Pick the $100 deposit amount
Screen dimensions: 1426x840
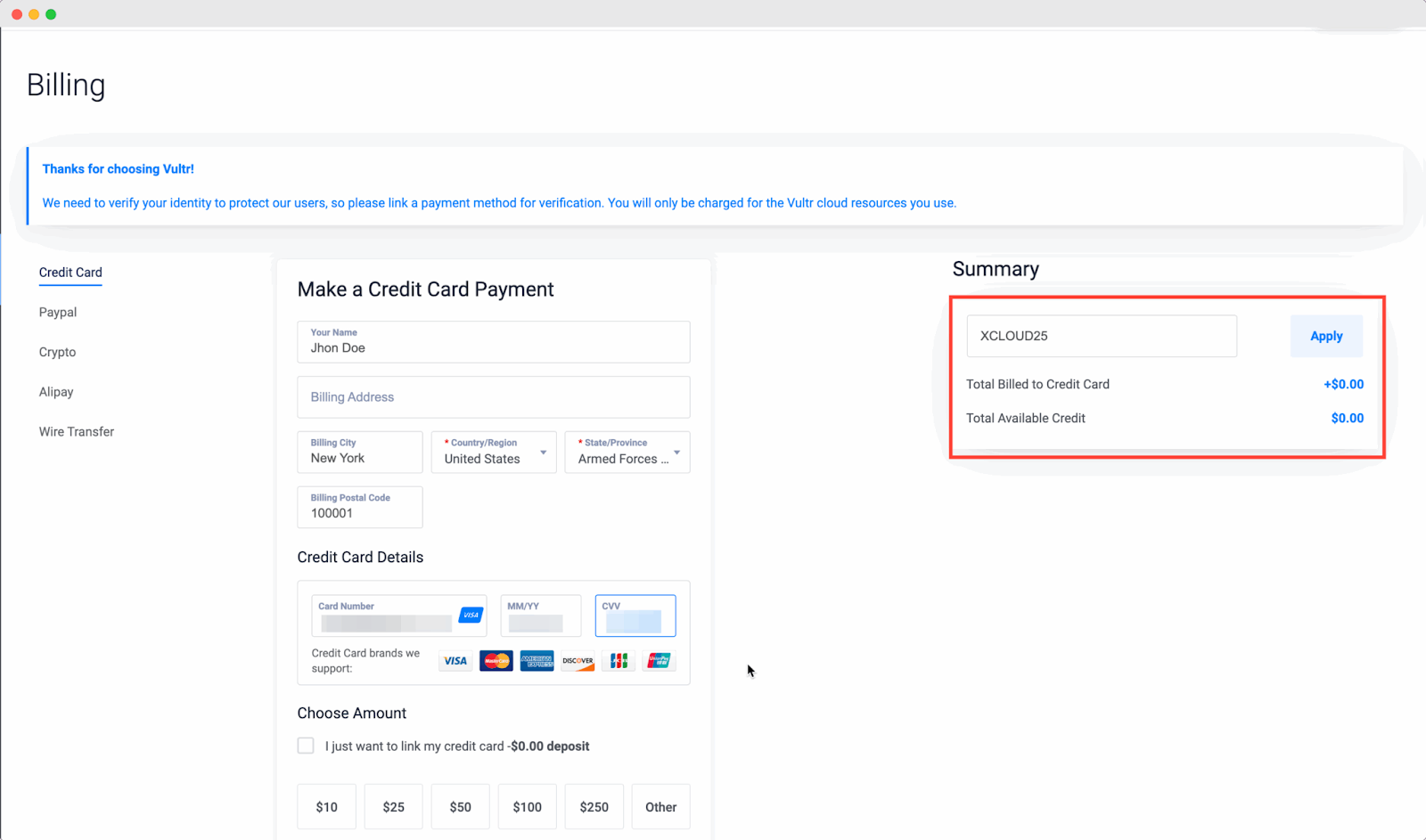click(x=527, y=806)
